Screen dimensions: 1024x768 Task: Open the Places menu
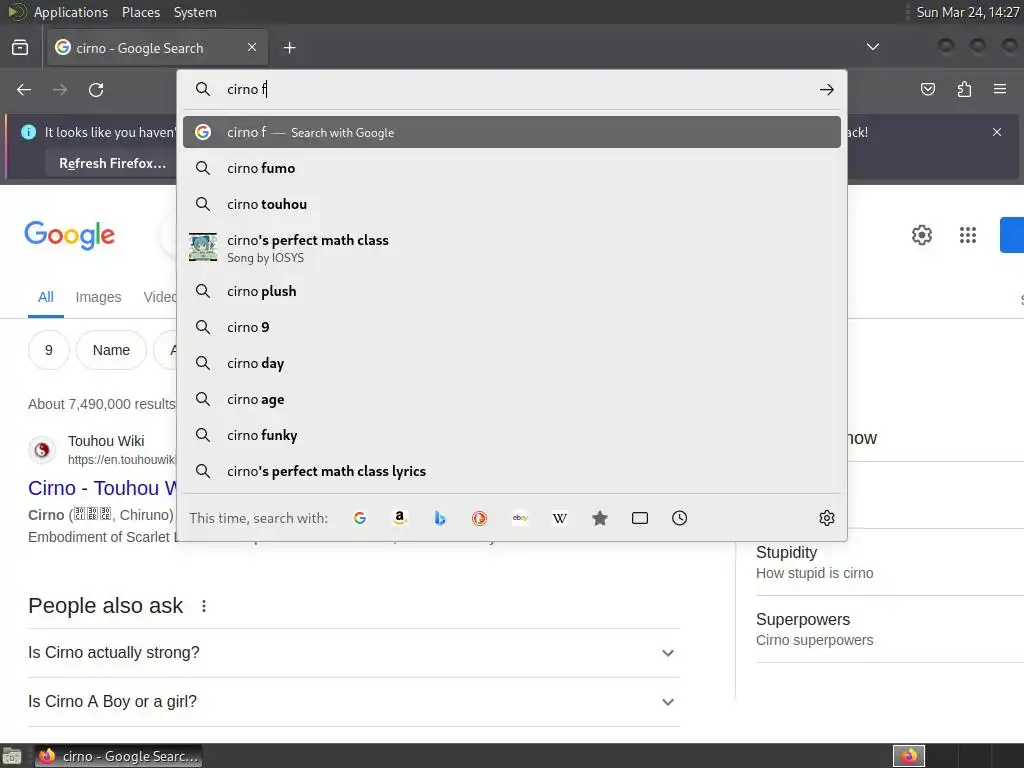pyautogui.click(x=140, y=12)
